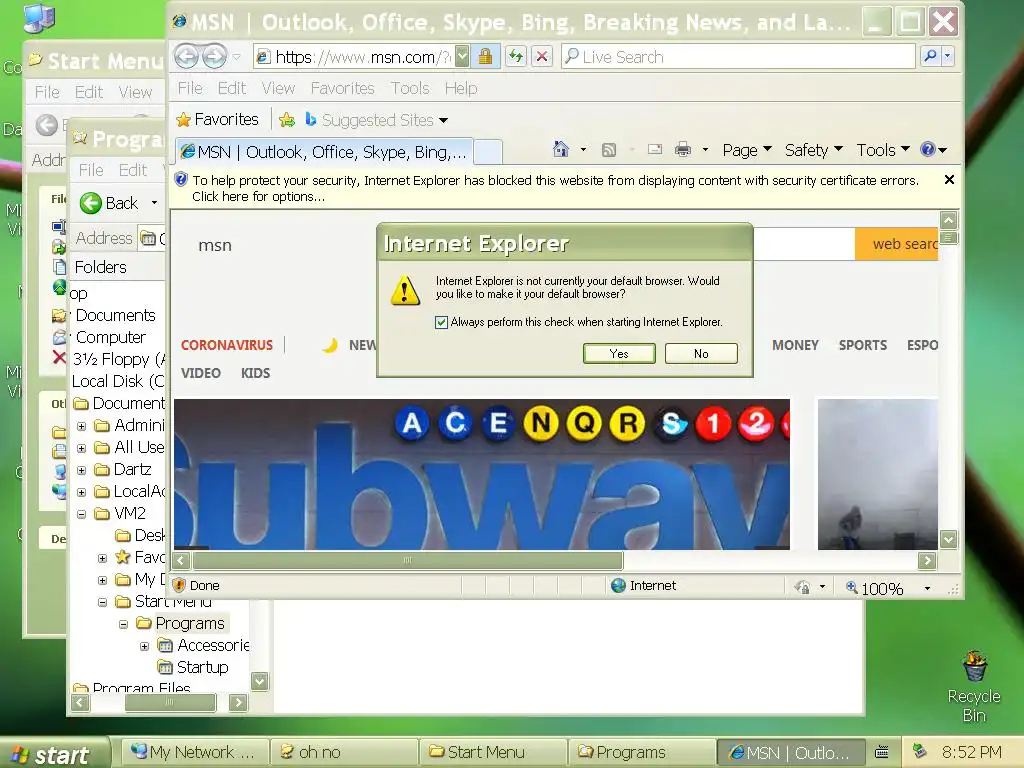Viewport: 1024px width, 768px height.
Task: Expand the Accessories folder node
Action: click(x=144, y=647)
